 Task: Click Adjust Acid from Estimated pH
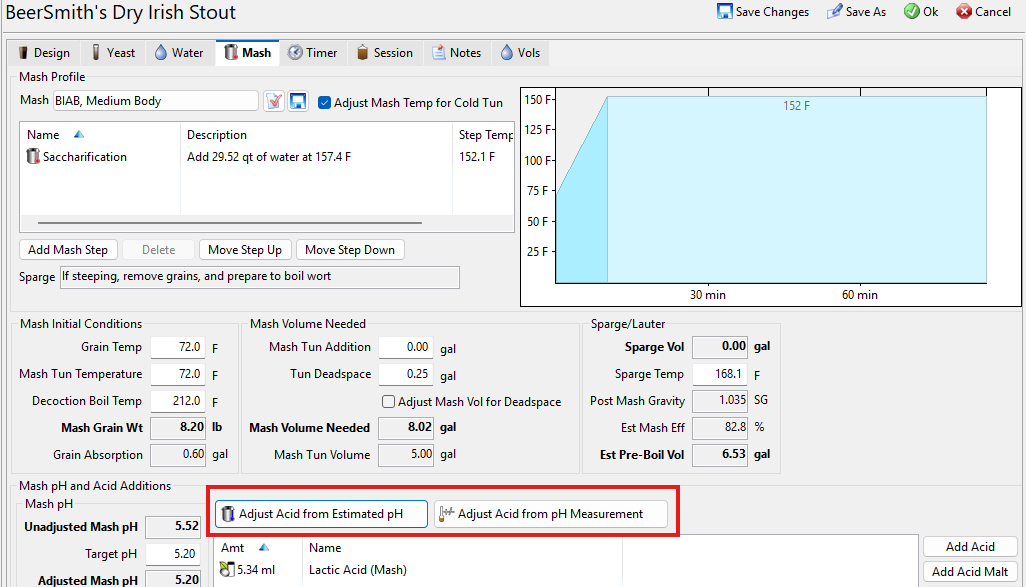click(320, 514)
